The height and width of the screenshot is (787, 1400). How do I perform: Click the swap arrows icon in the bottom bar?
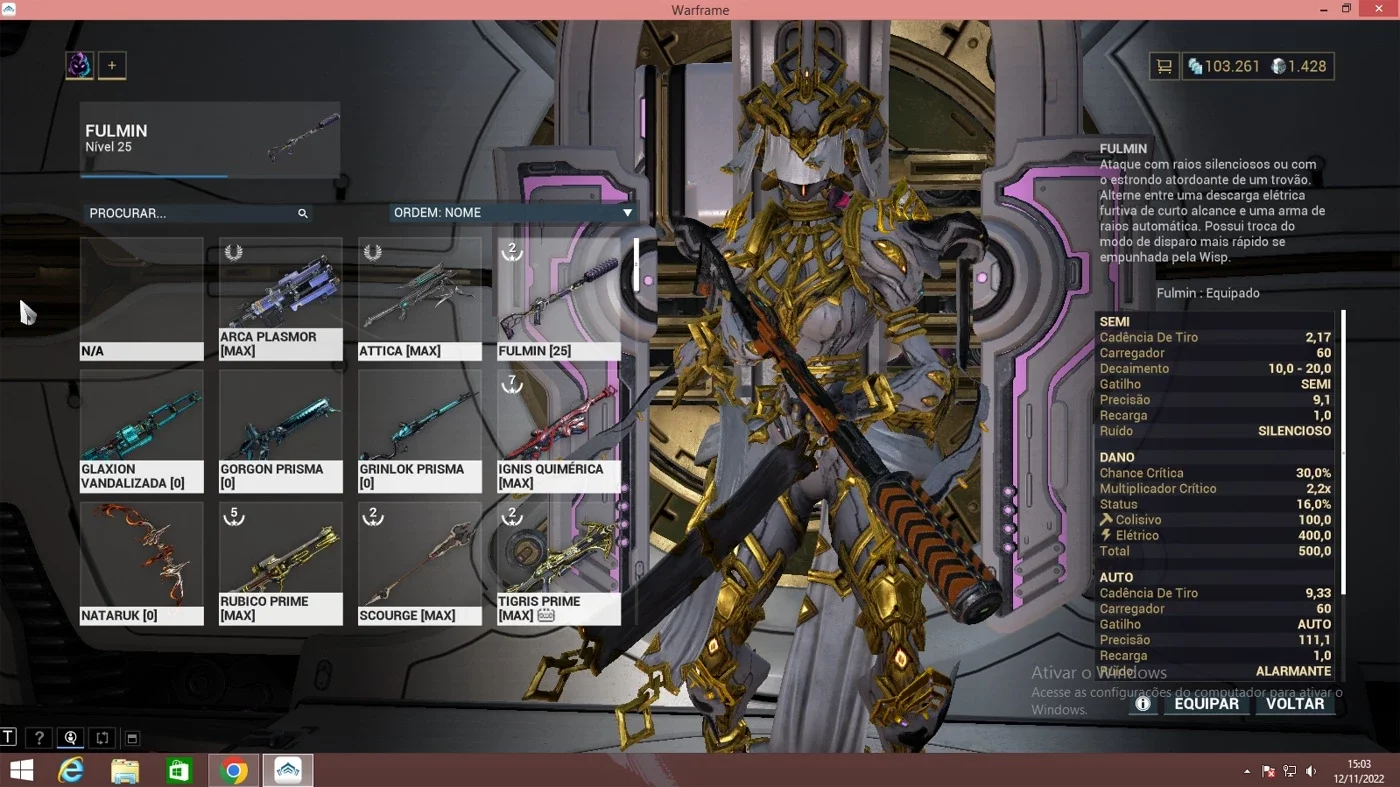click(102, 738)
